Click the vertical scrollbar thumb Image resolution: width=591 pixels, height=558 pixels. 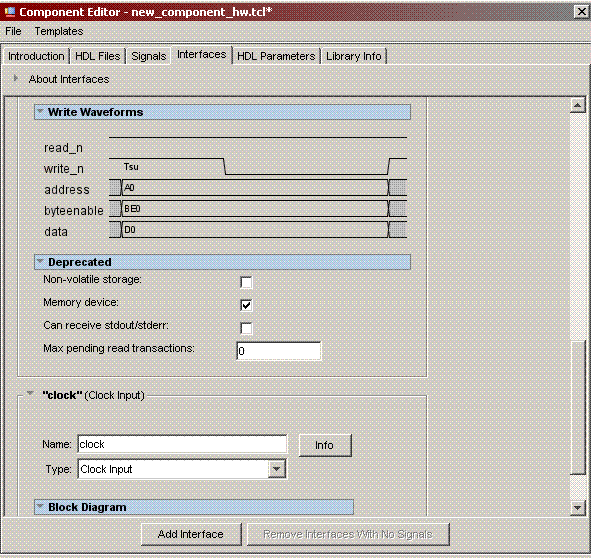click(x=577, y=407)
